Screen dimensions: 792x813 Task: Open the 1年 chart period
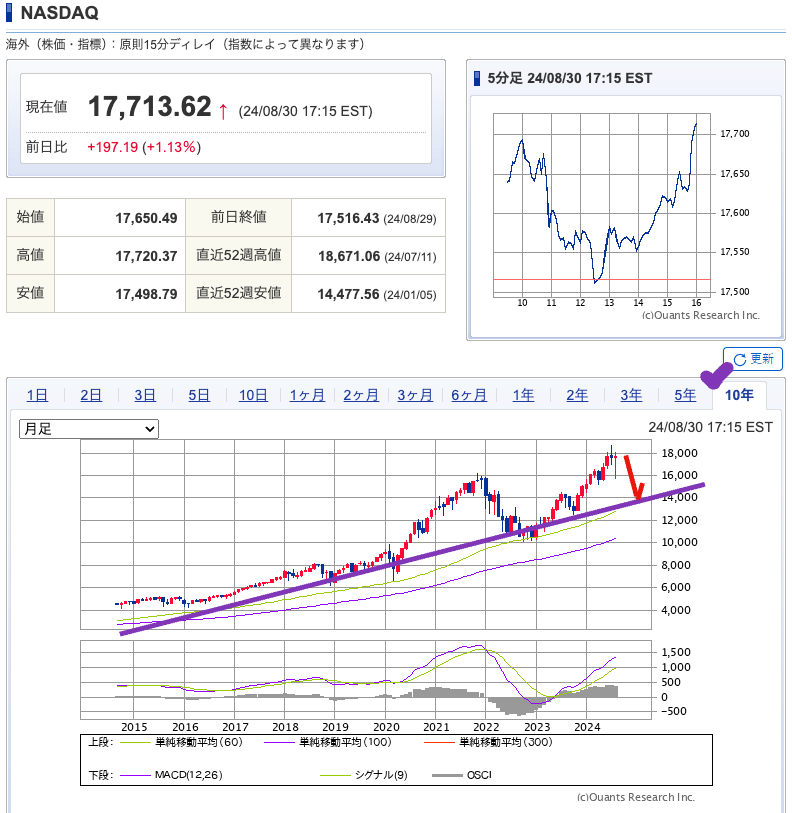click(523, 395)
